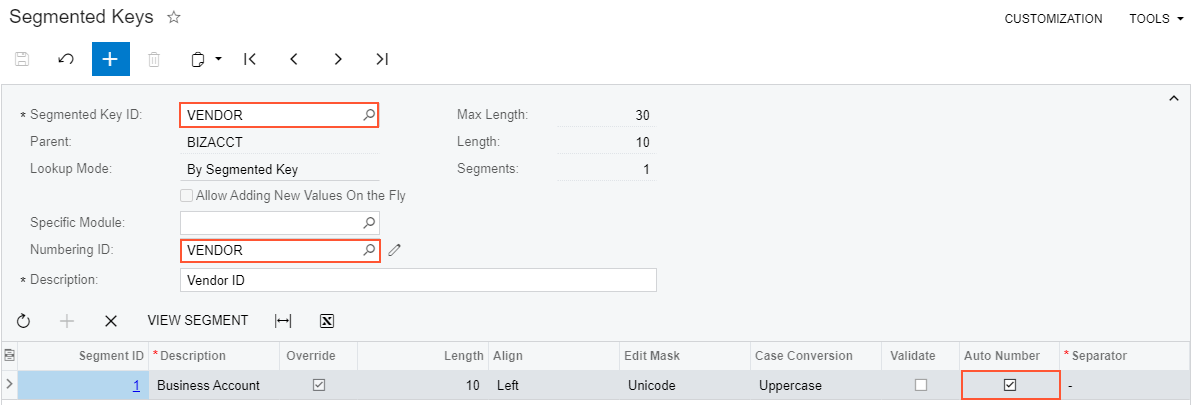
Task: Open the clipboard dropdown arrow
Action: pyautogui.click(x=218, y=59)
